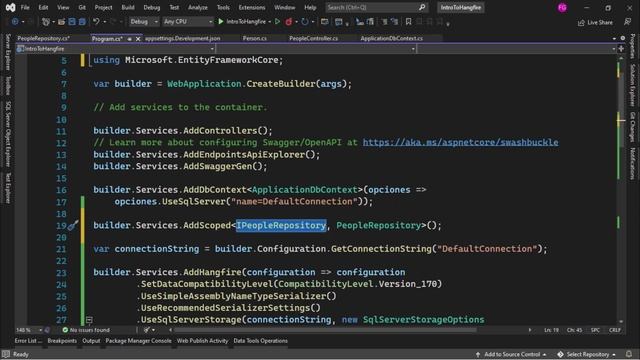Undo the last edit via toolbar
This screenshot has height=360, width=640.
tap(96, 22)
